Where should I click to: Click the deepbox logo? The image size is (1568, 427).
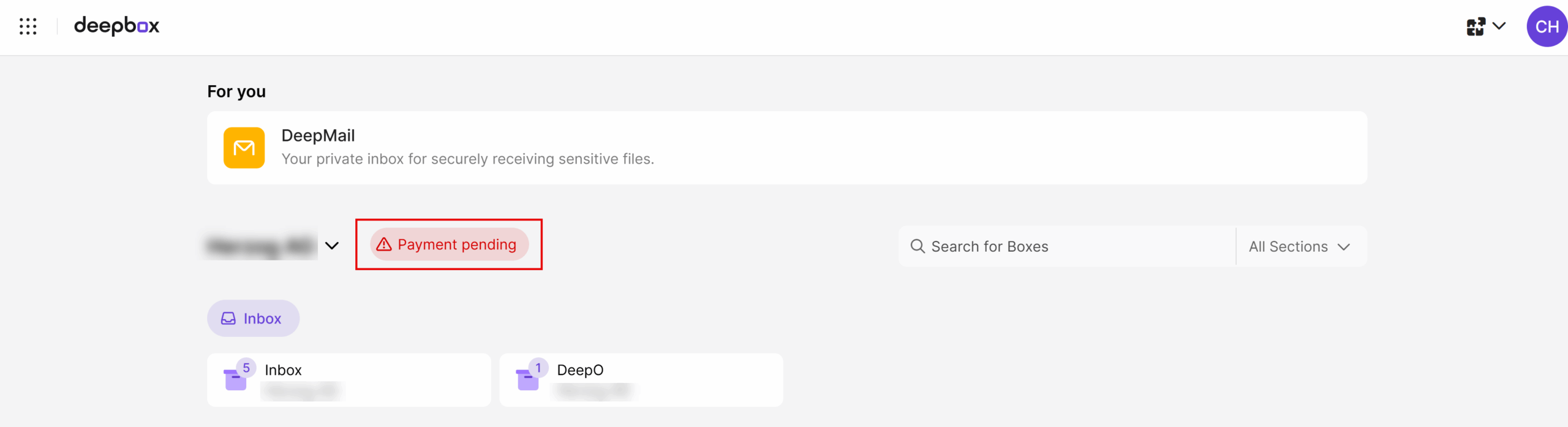point(116,26)
